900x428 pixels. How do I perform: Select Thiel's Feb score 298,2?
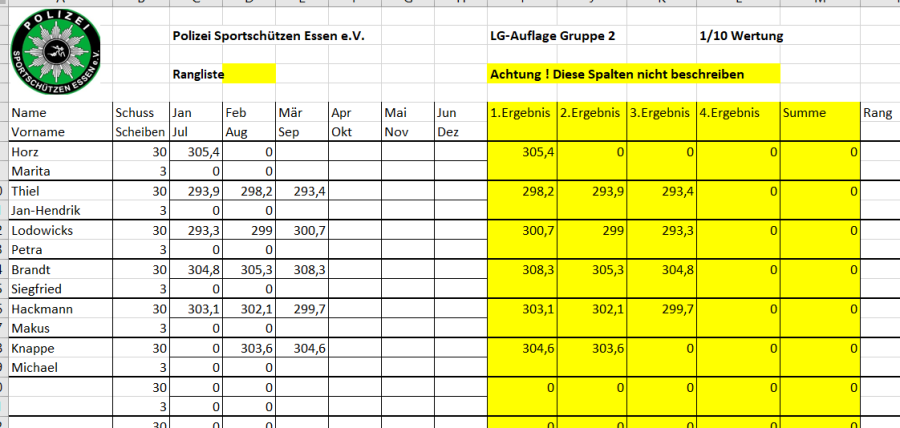coord(249,191)
